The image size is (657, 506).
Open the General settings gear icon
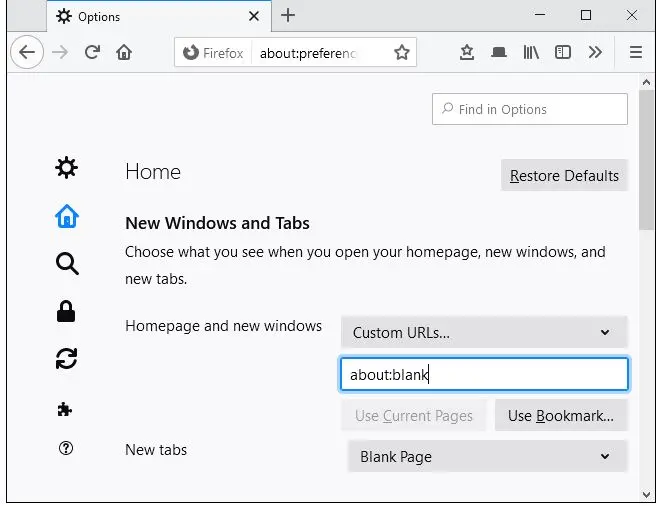(66, 168)
